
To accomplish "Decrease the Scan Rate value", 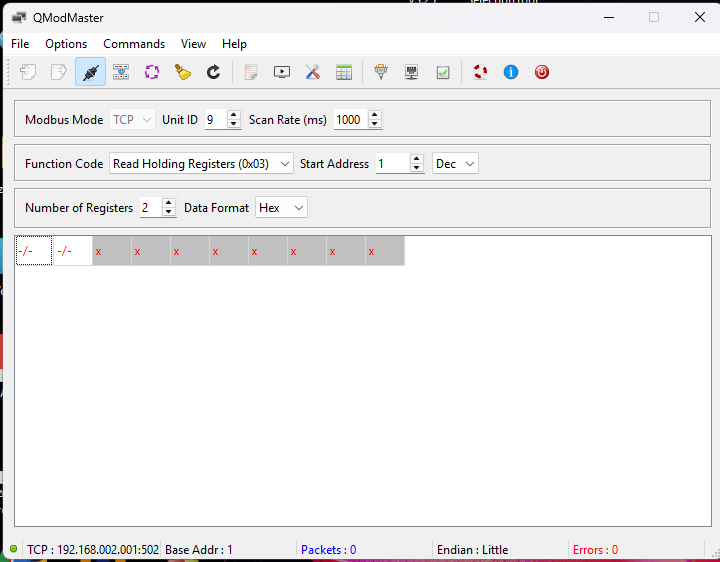I will [375, 124].
